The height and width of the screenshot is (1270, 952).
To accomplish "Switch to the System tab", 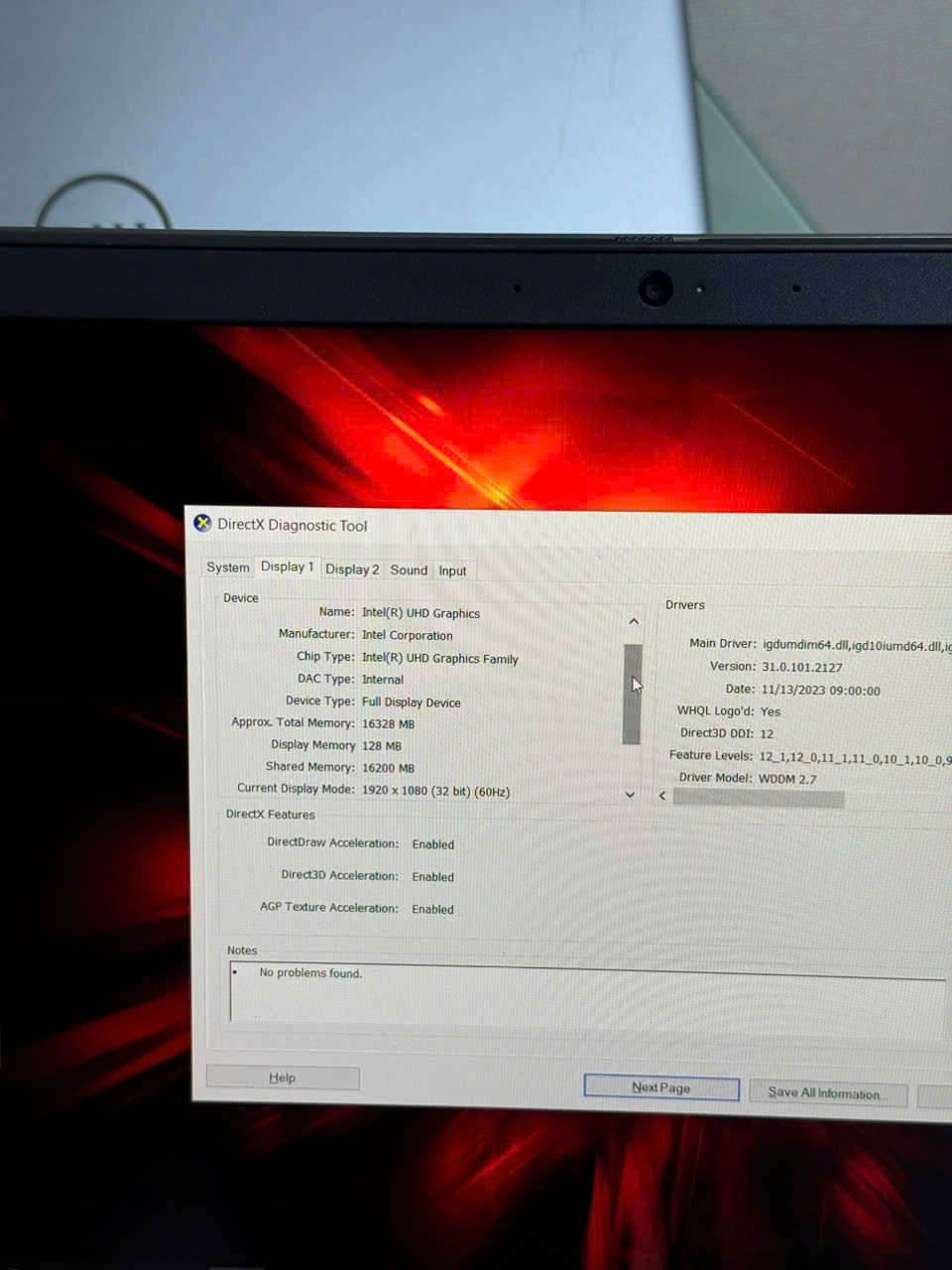I will coord(227,568).
